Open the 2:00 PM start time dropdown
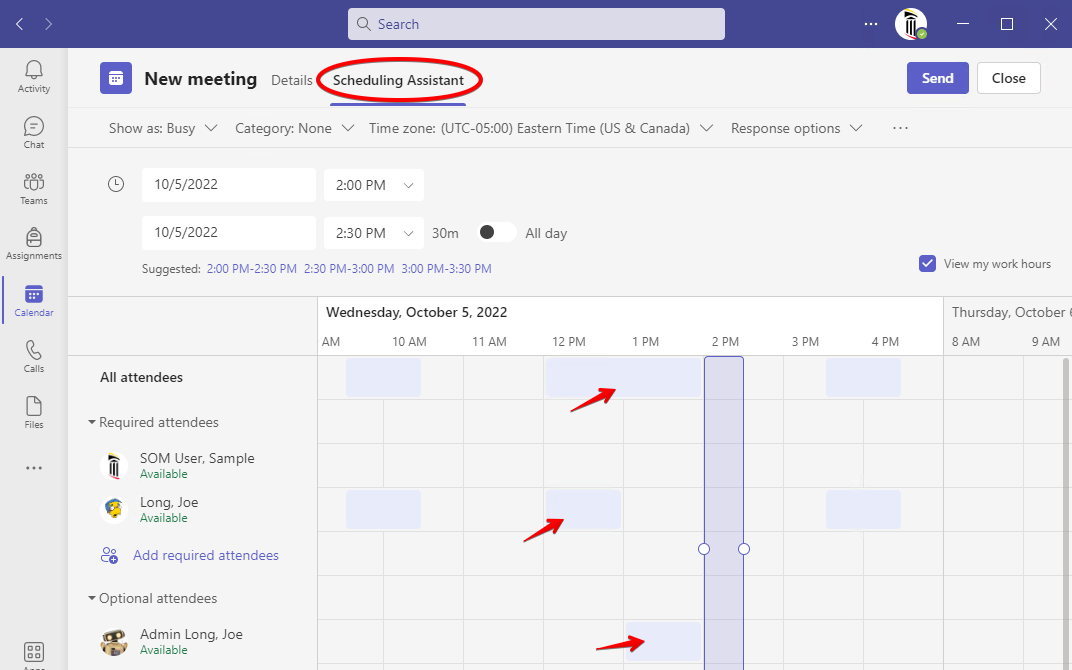The image size is (1072, 670). 374,185
